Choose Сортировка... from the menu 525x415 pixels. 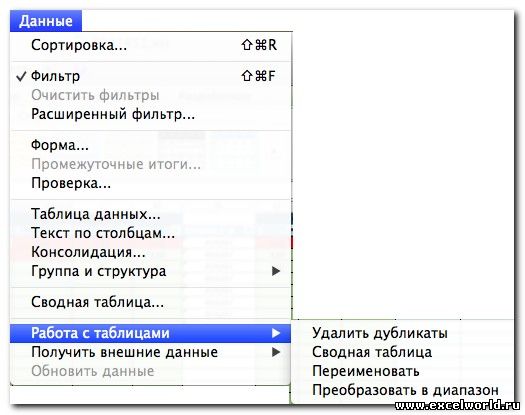(151, 45)
